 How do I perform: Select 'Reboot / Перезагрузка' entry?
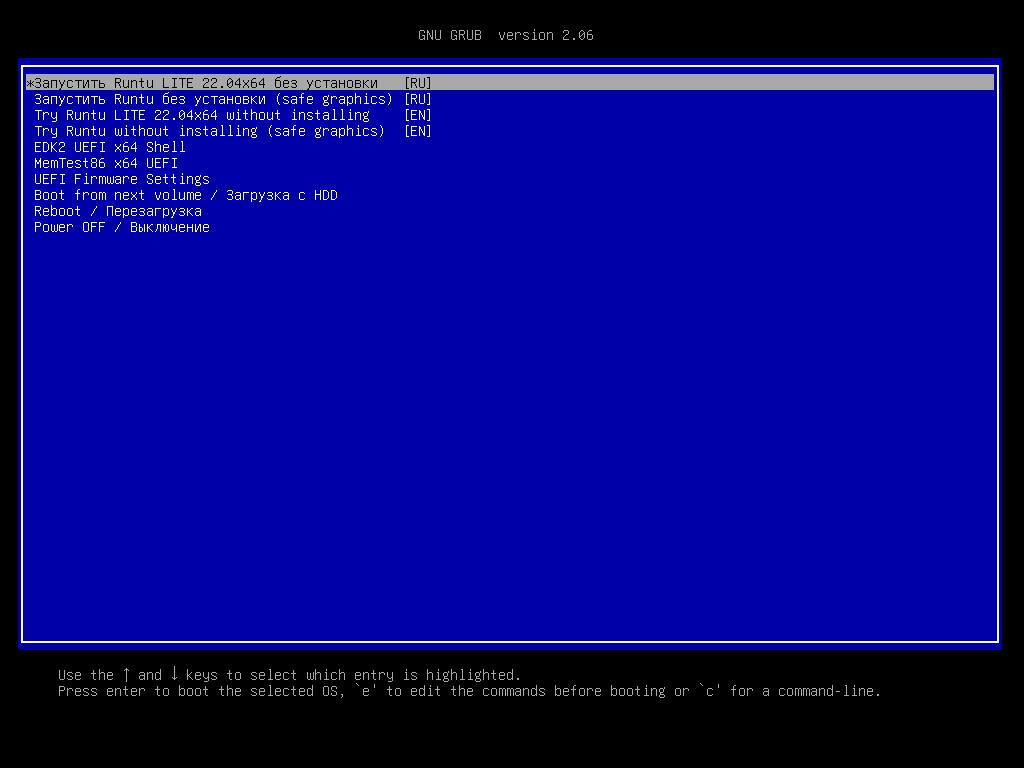pos(118,212)
